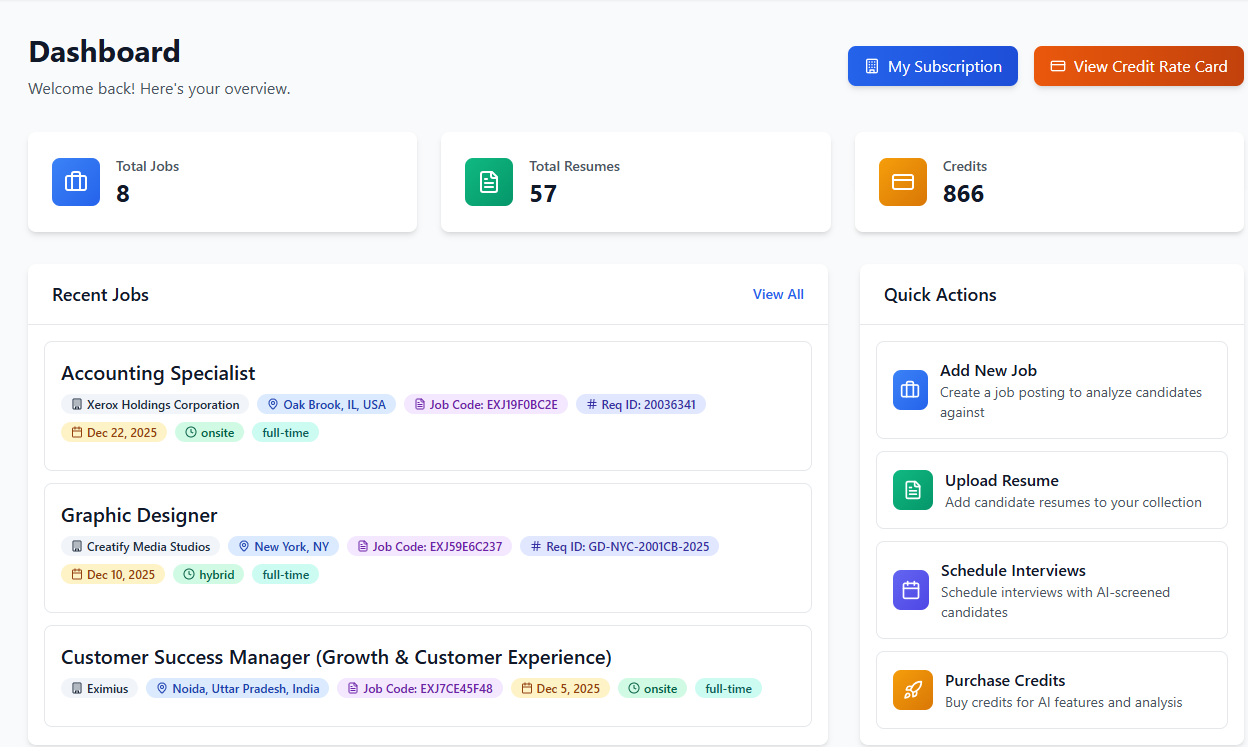The width and height of the screenshot is (1248, 747).
Task: Choose the Add New Job quick action title
Action: pyautogui.click(x=988, y=370)
